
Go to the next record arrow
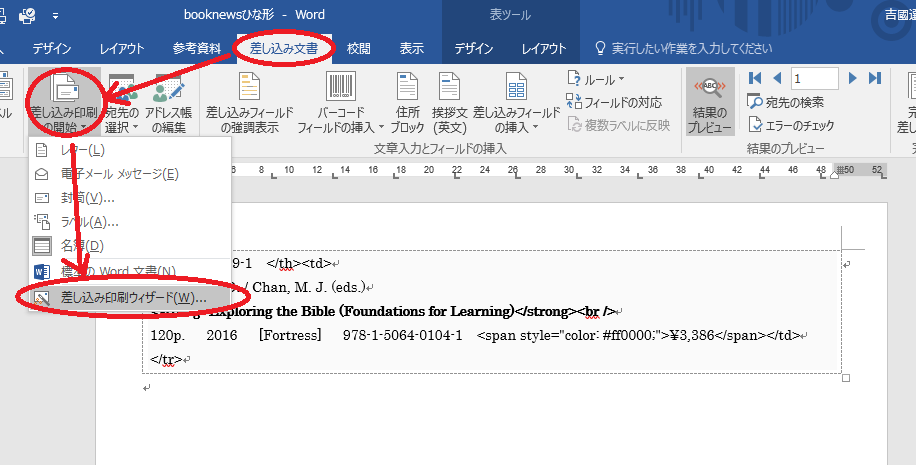tap(853, 78)
